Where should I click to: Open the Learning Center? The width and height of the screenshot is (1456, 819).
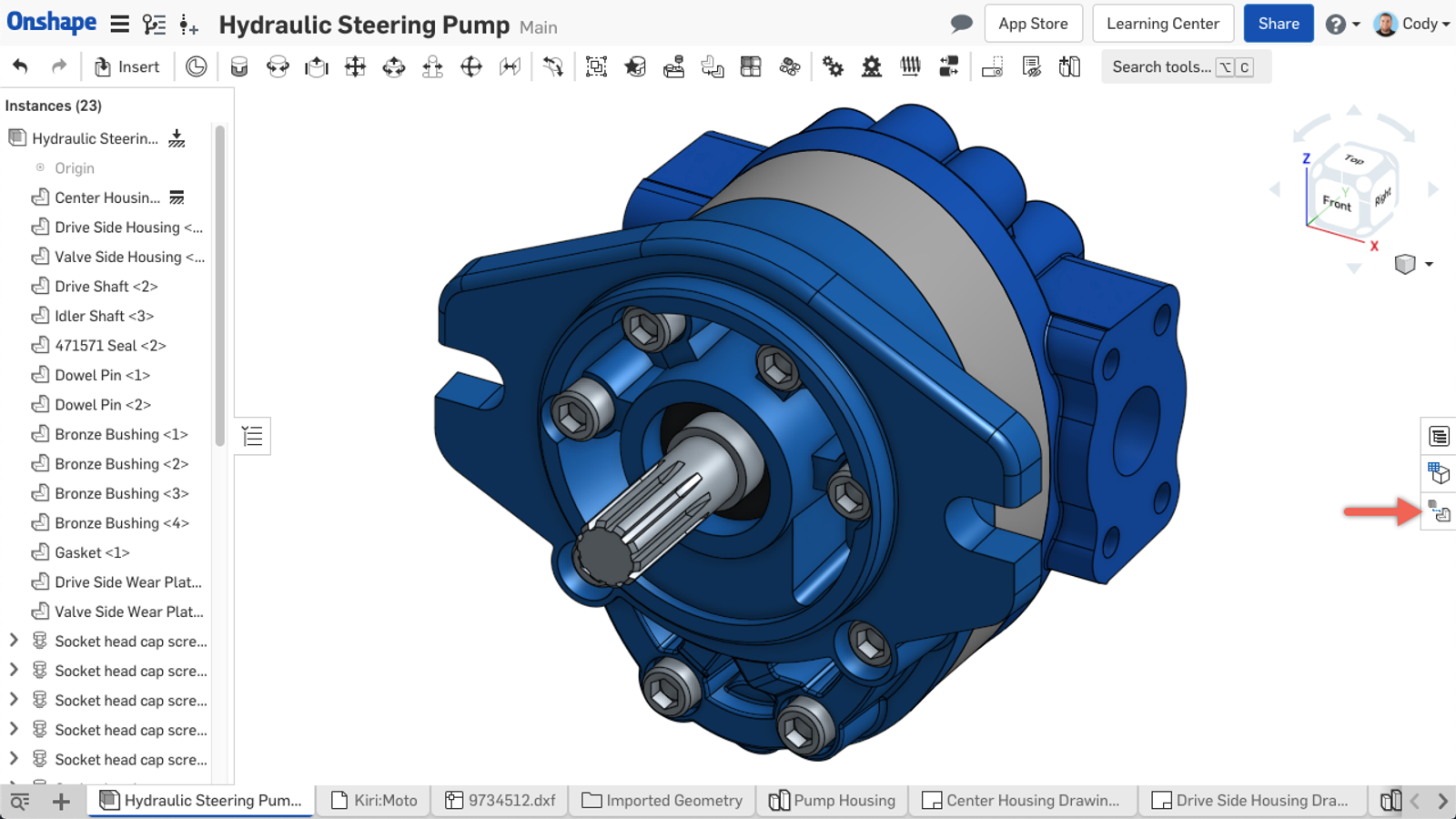pos(1162,23)
